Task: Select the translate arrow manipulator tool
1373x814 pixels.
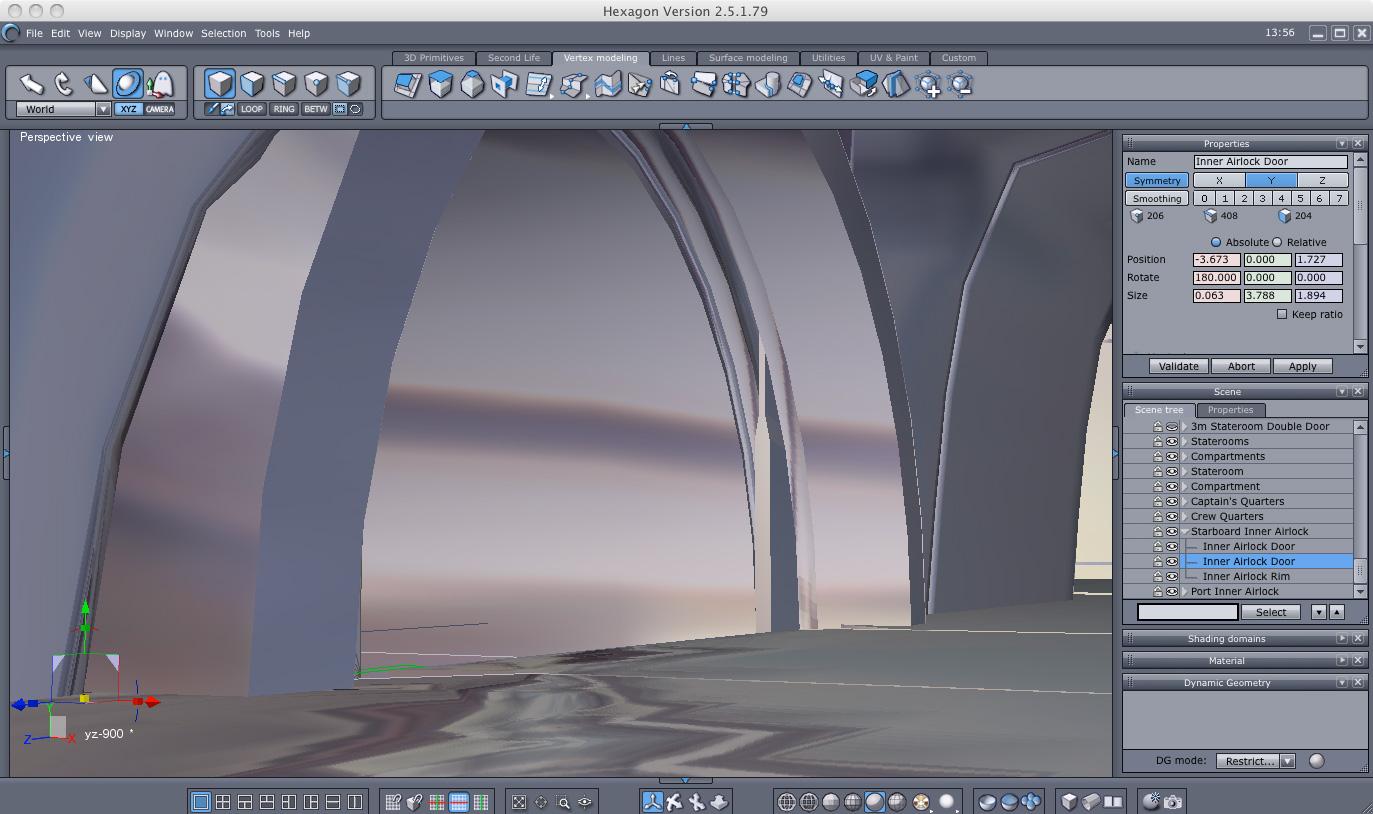Action: pyautogui.click(x=31, y=84)
